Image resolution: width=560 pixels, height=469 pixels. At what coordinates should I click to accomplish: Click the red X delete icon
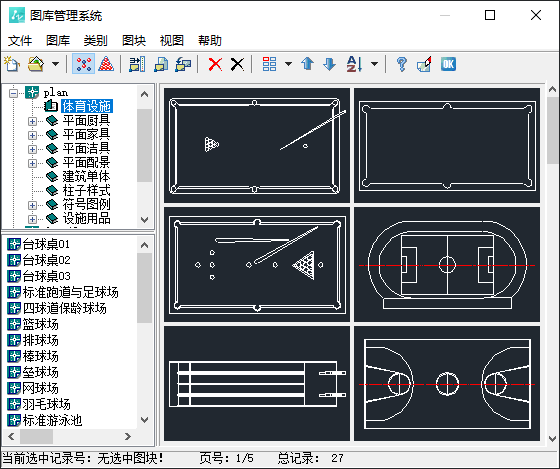[215, 65]
